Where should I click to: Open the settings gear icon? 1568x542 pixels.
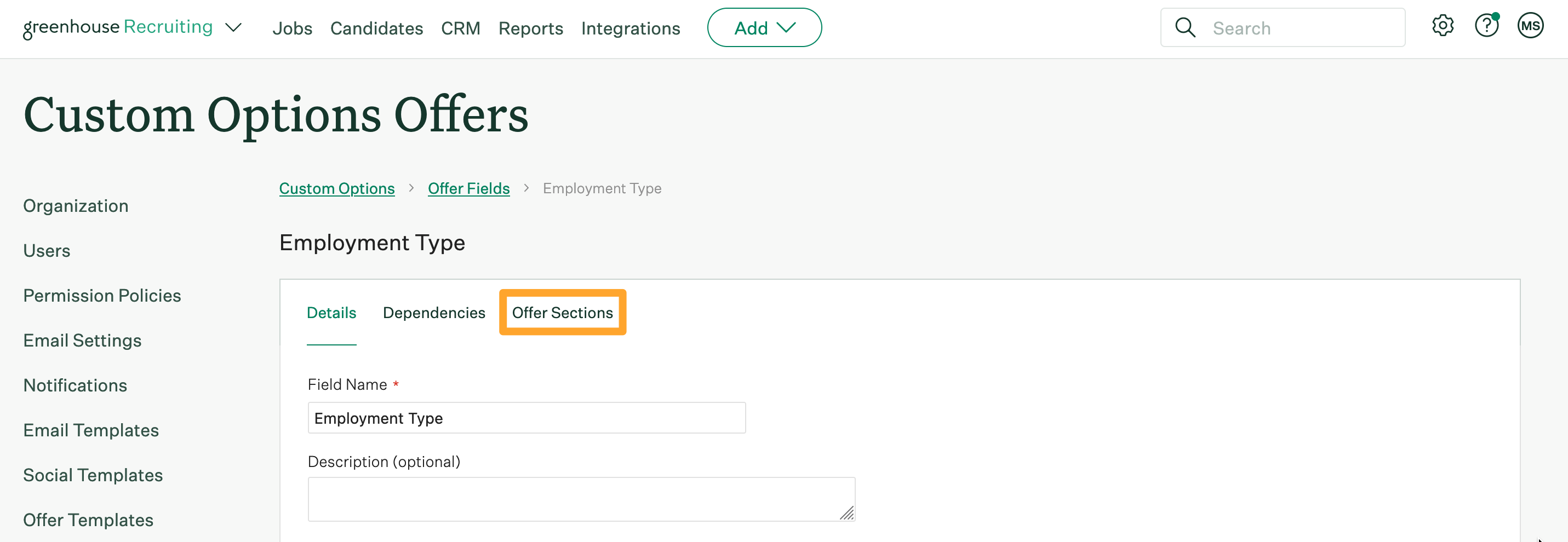pos(1443,26)
